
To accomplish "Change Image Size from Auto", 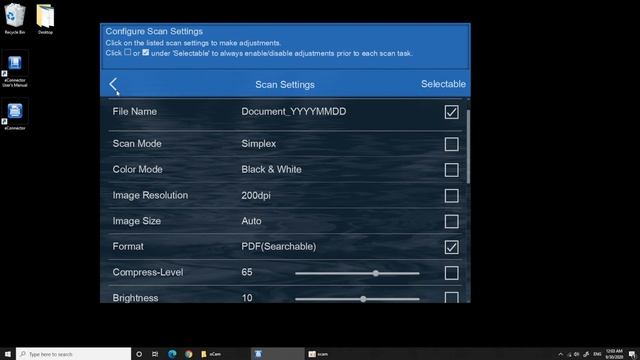I will point(251,221).
